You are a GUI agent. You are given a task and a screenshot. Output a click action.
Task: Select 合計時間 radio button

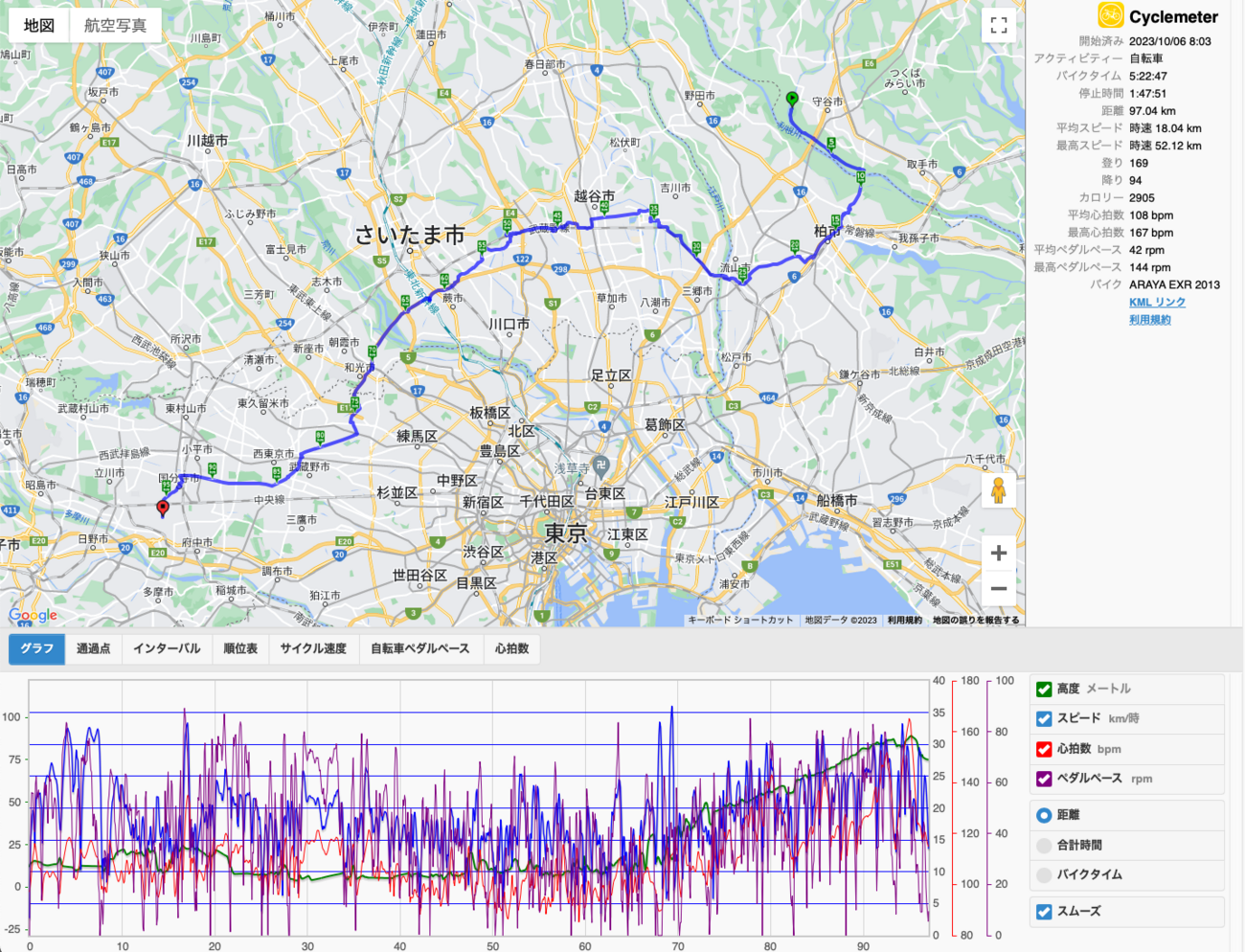click(x=1044, y=845)
